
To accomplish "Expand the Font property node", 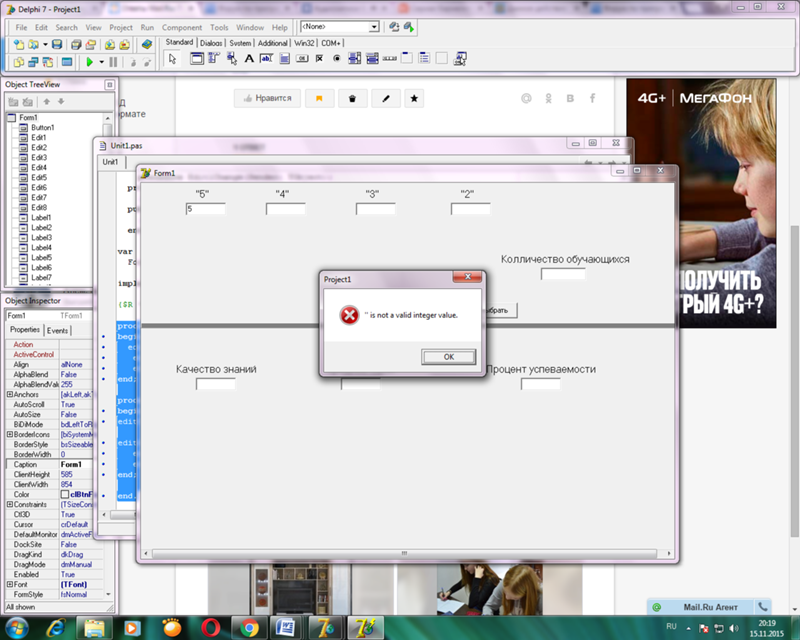I will [9, 584].
